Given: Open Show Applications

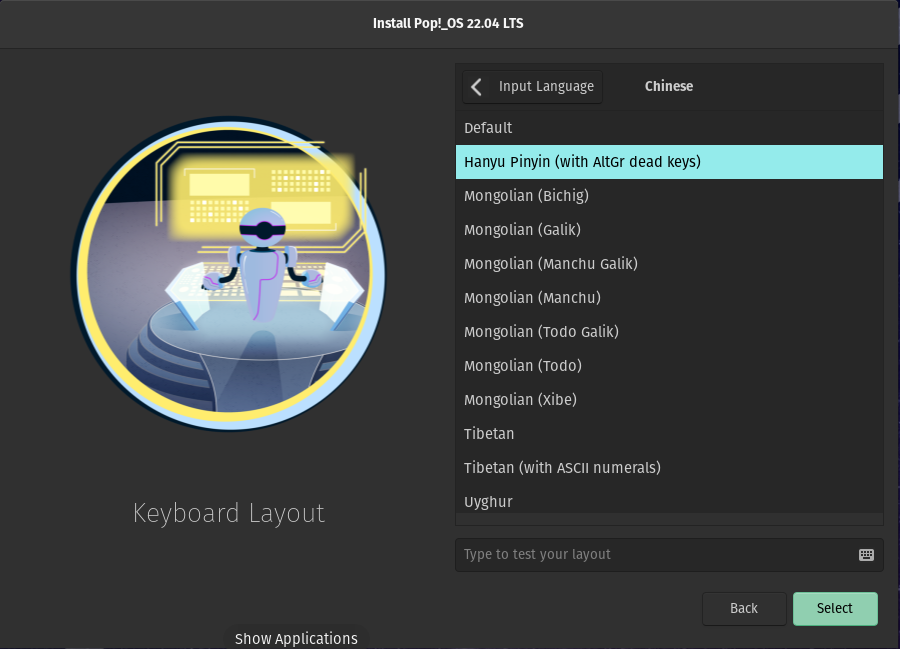Looking at the screenshot, I should coord(296,638).
